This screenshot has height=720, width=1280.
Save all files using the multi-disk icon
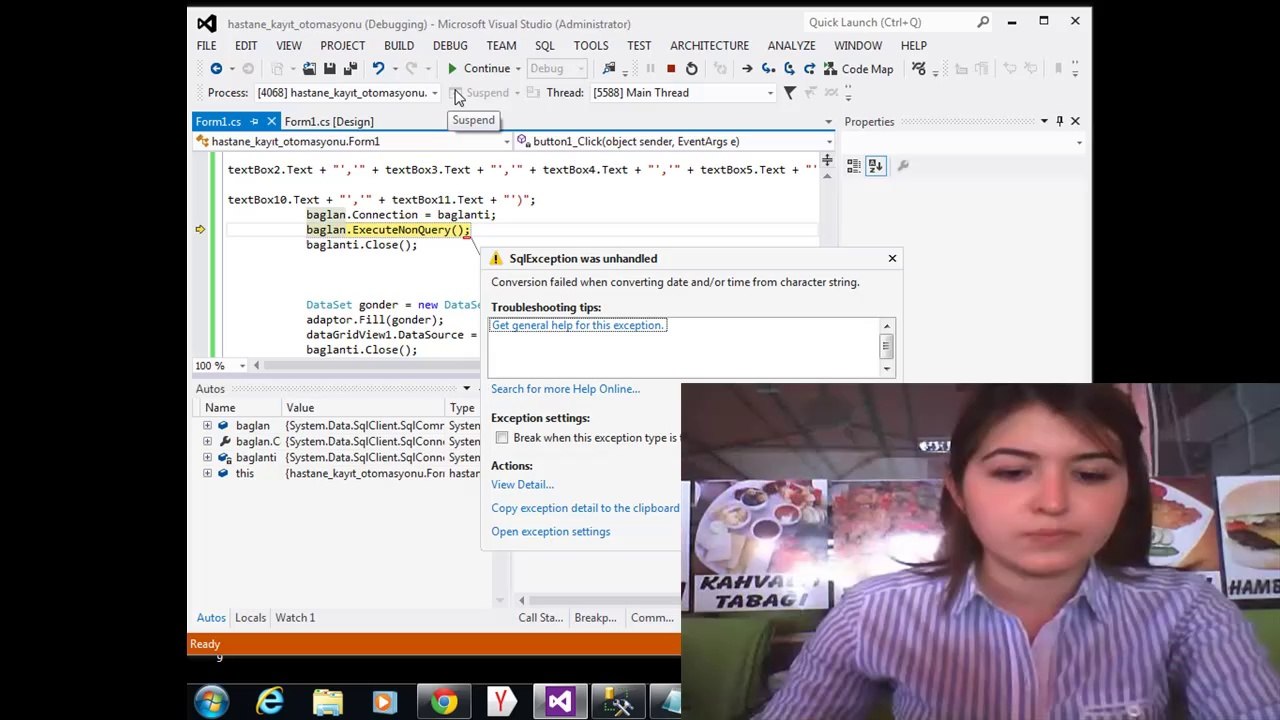click(x=351, y=69)
